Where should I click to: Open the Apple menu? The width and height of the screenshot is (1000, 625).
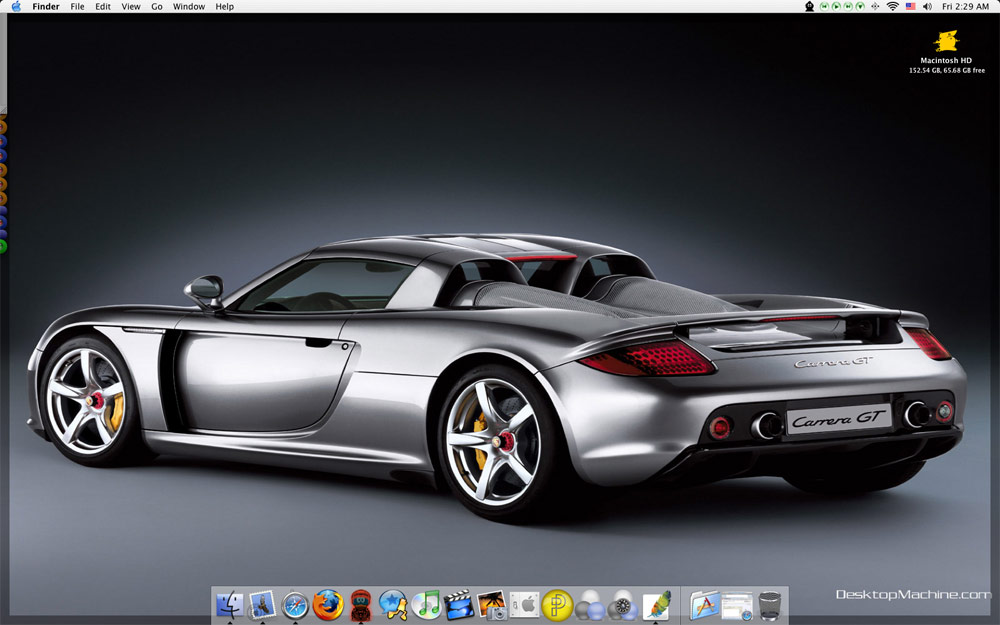(16, 6)
